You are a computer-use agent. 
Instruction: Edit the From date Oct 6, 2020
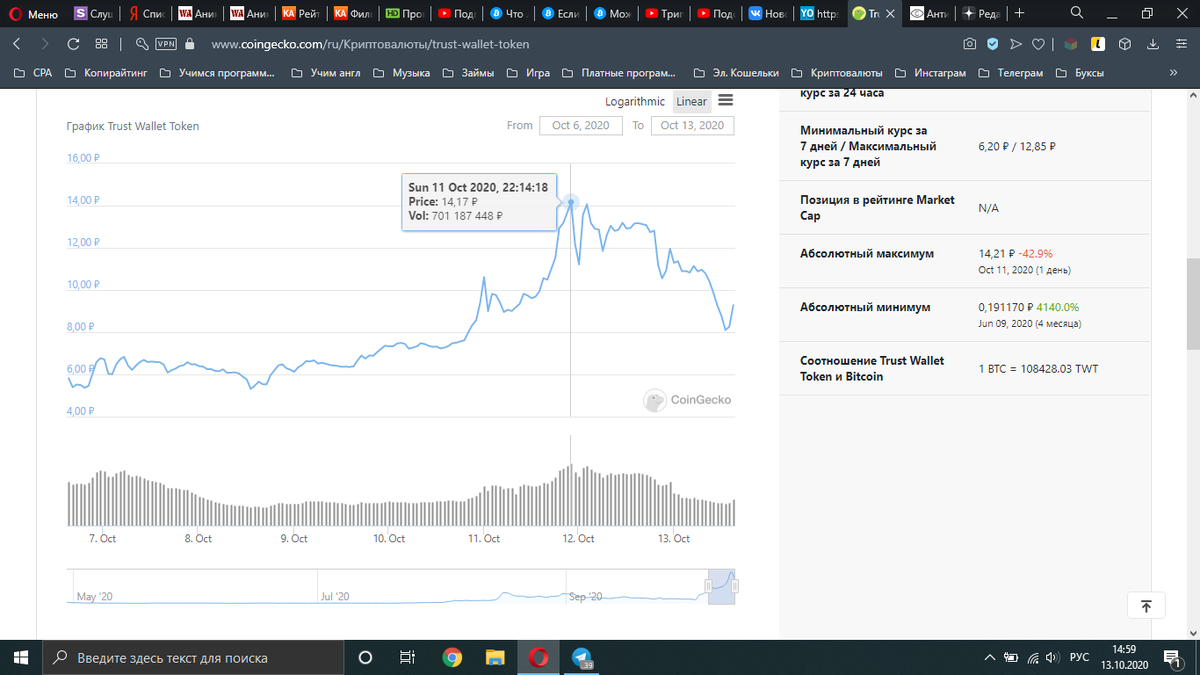580,125
